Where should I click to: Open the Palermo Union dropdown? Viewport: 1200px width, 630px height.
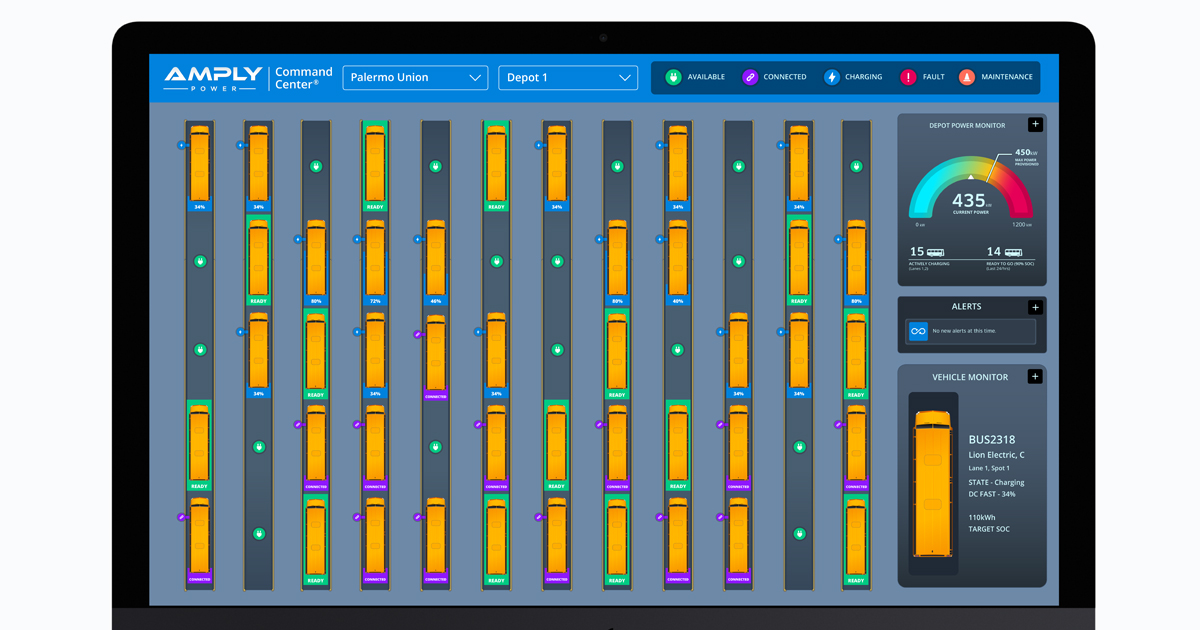(415, 78)
